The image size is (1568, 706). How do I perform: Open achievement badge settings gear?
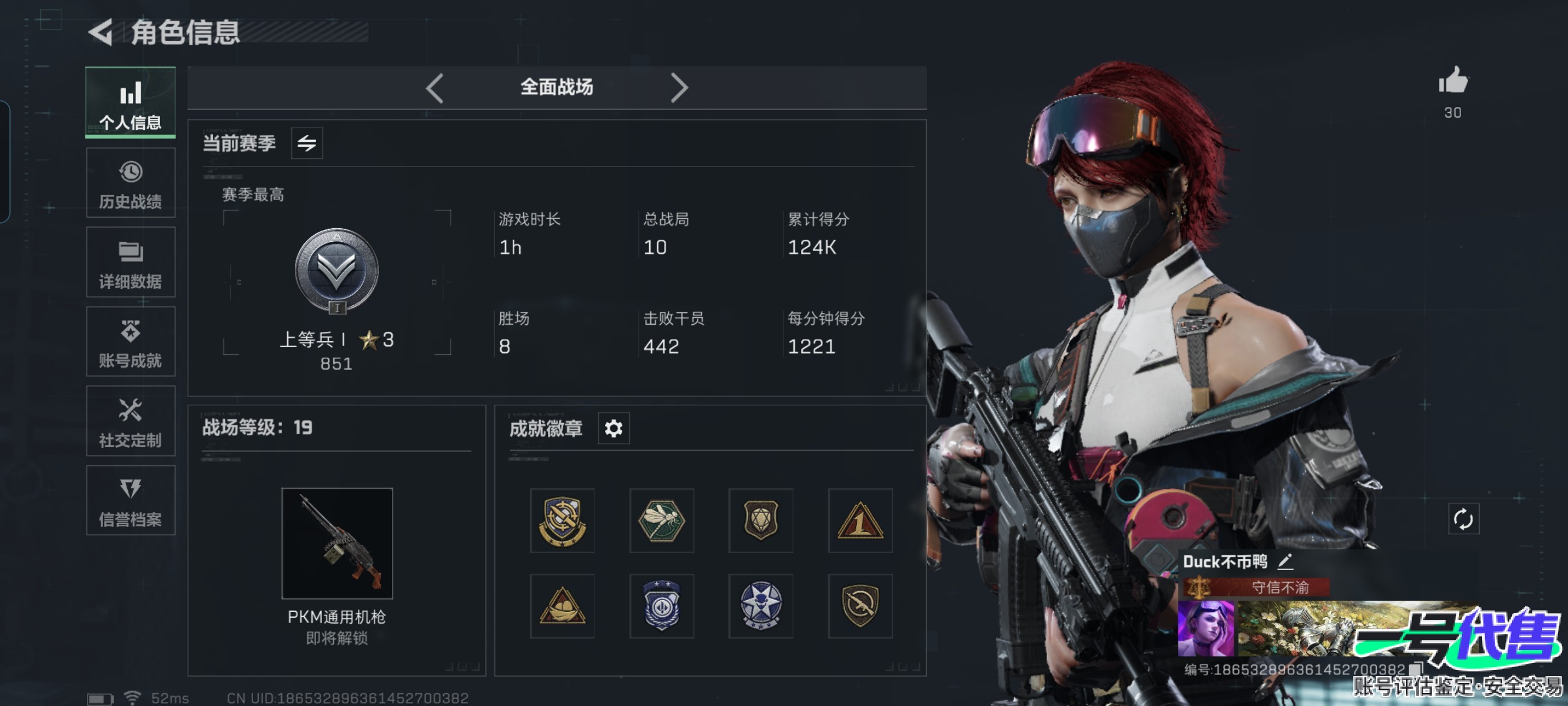[613, 428]
